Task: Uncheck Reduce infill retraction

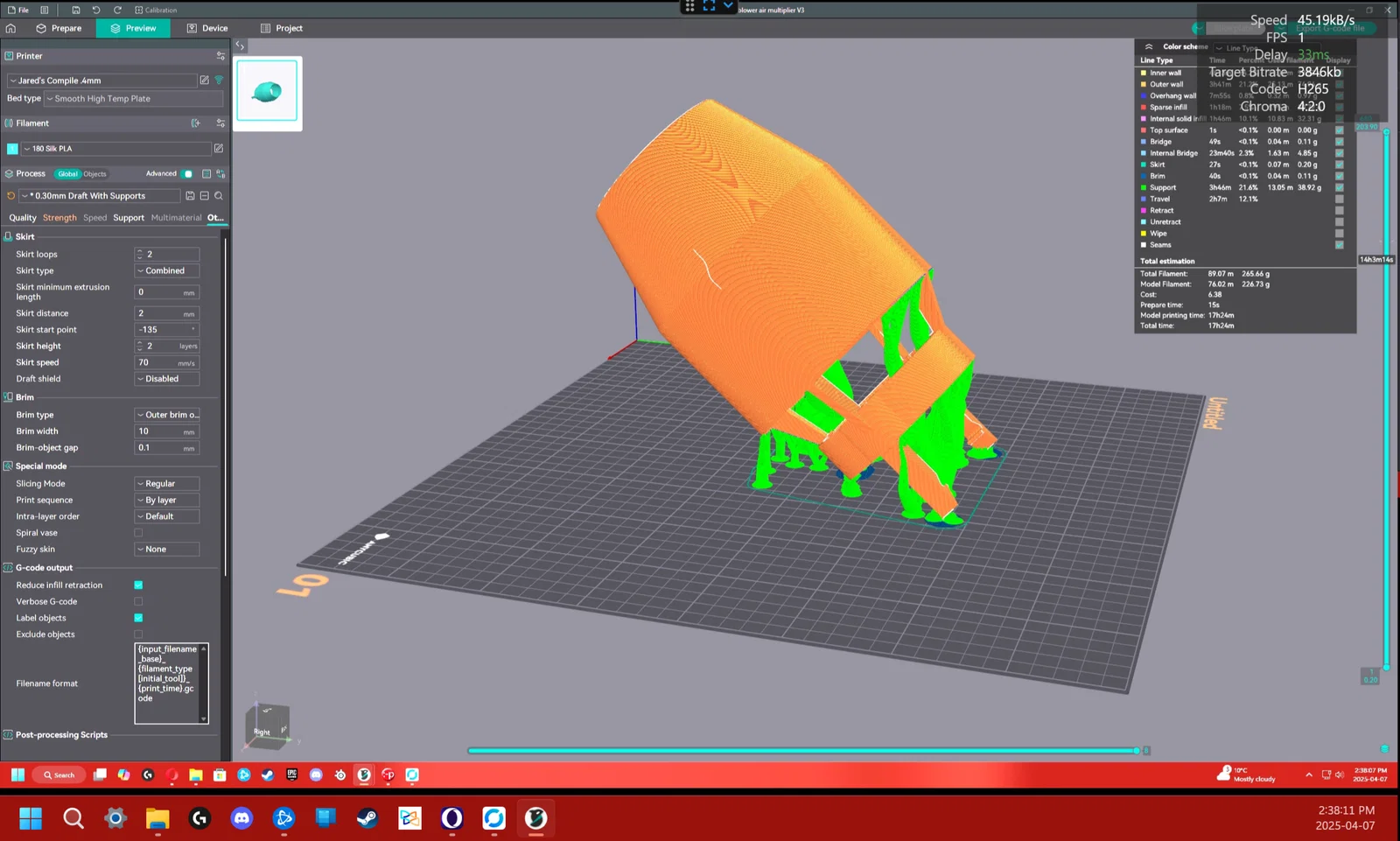Action: pos(138,585)
